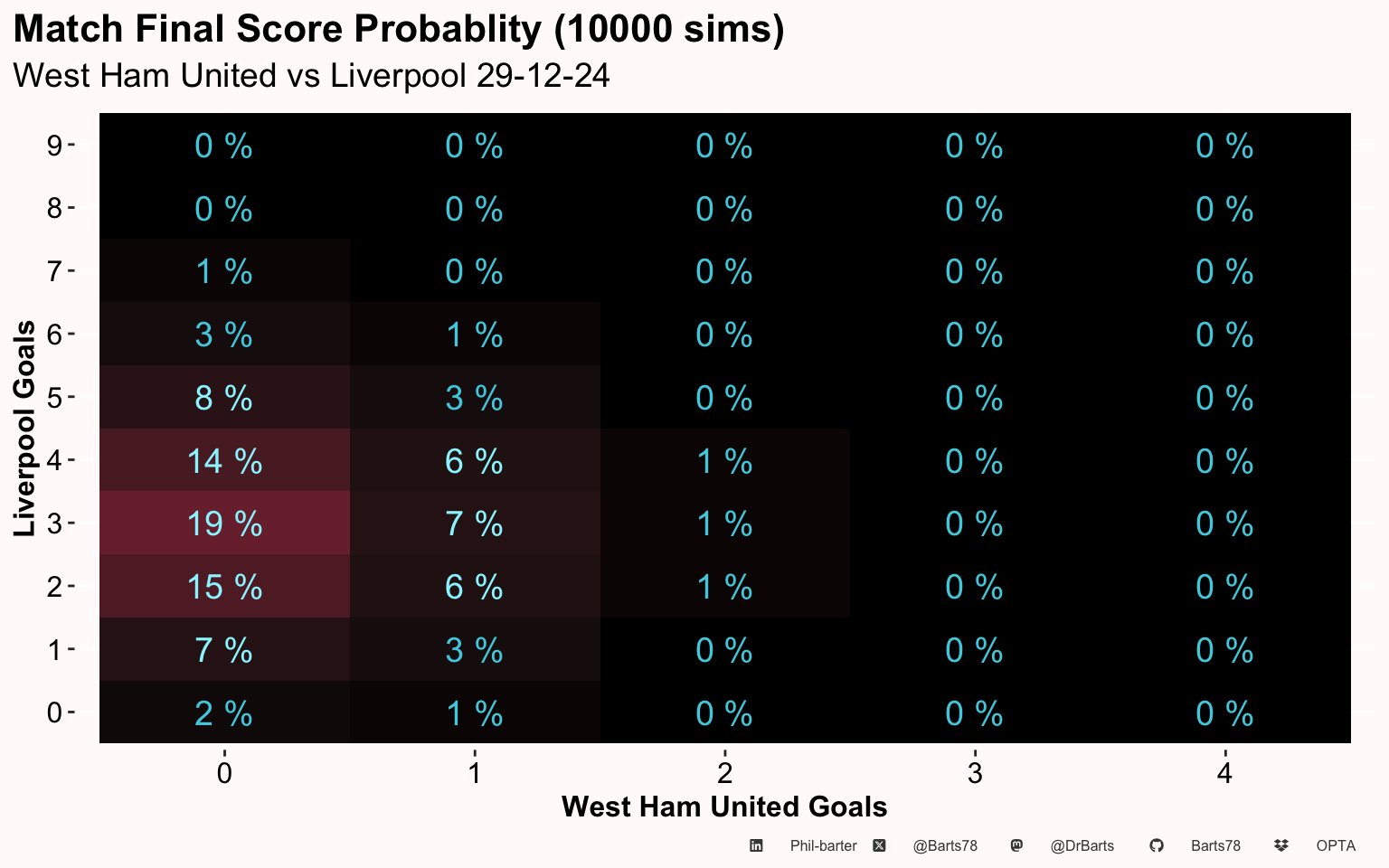This screenshot has height=868, width=1389.
Task: Click the OPTA data source label
Action: [x=1336, y=846]
